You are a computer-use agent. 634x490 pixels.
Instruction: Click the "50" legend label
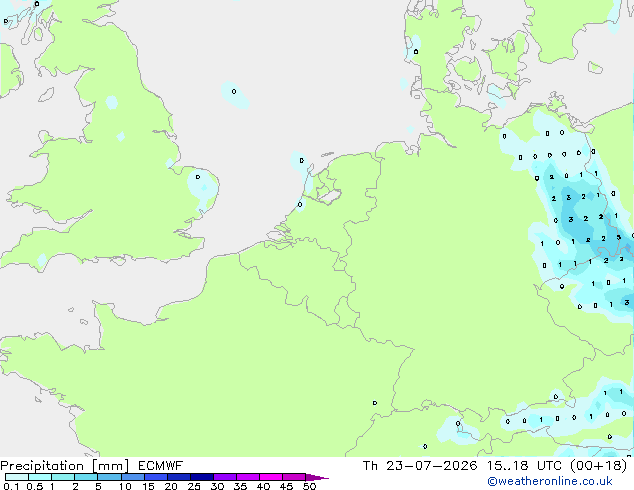click(309, 486)
